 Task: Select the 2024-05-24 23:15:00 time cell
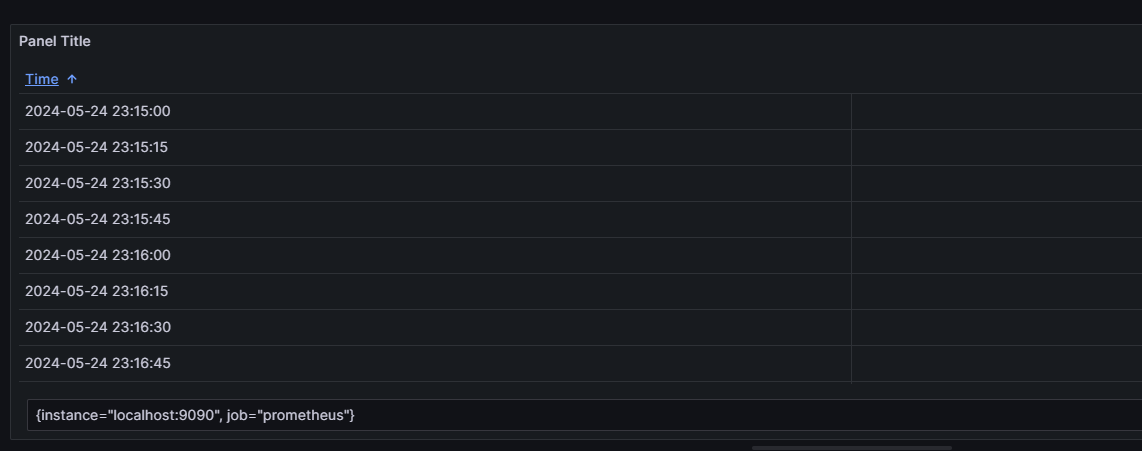[98, 111]
